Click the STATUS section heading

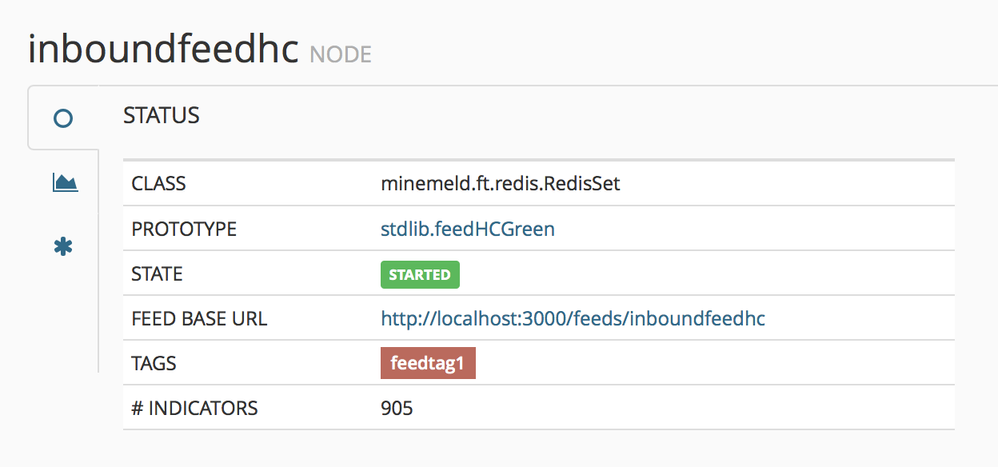click(161, 116)
